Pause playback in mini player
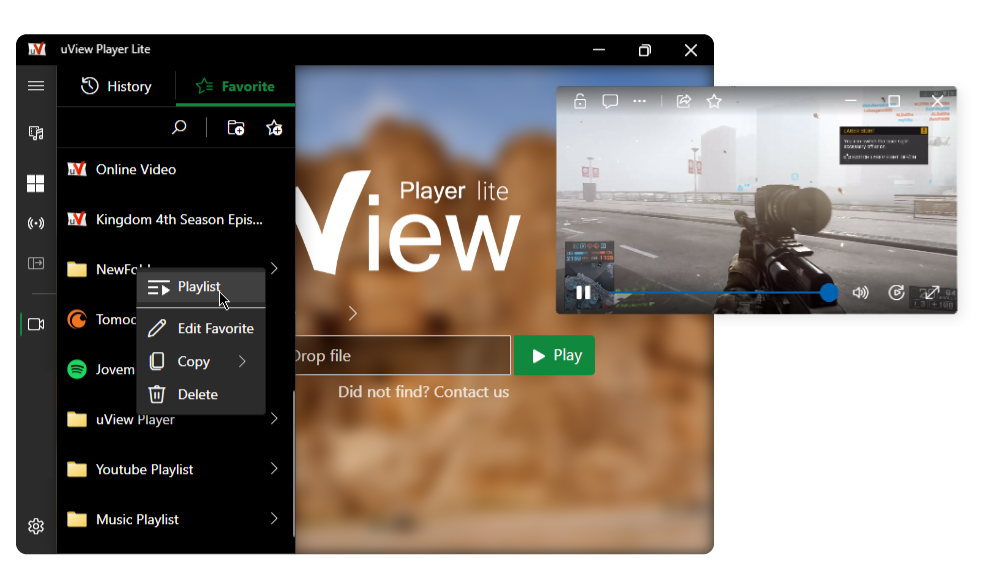Image resolution: width=1002 pixels, height=588 pixels. 583,293
